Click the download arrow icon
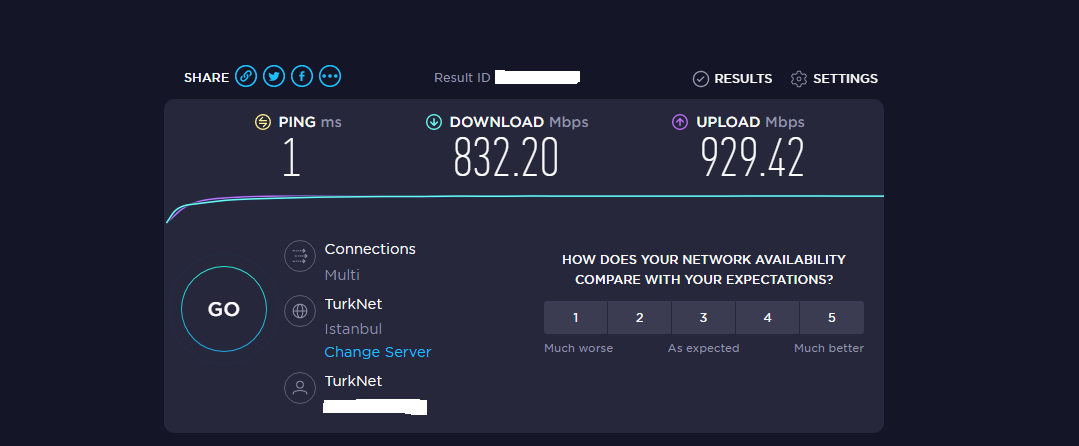Image resolution: width=1079 pixels, height=446 pixels. click(434, 122)
